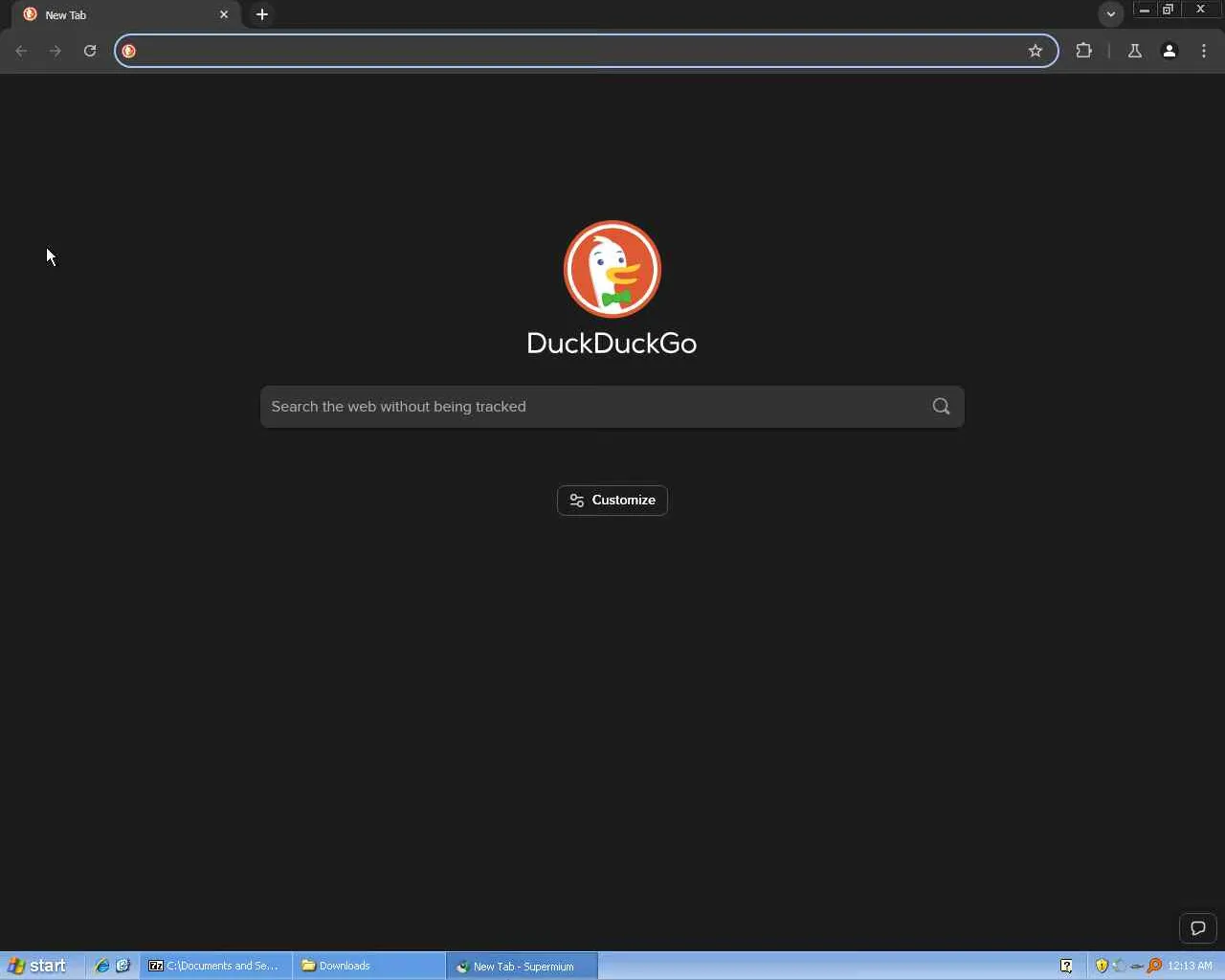Image resolution: width=1225 pixels, height=980 pixels.
Task: Open the feedback chat bubble icon
Action: (1198, 928)
